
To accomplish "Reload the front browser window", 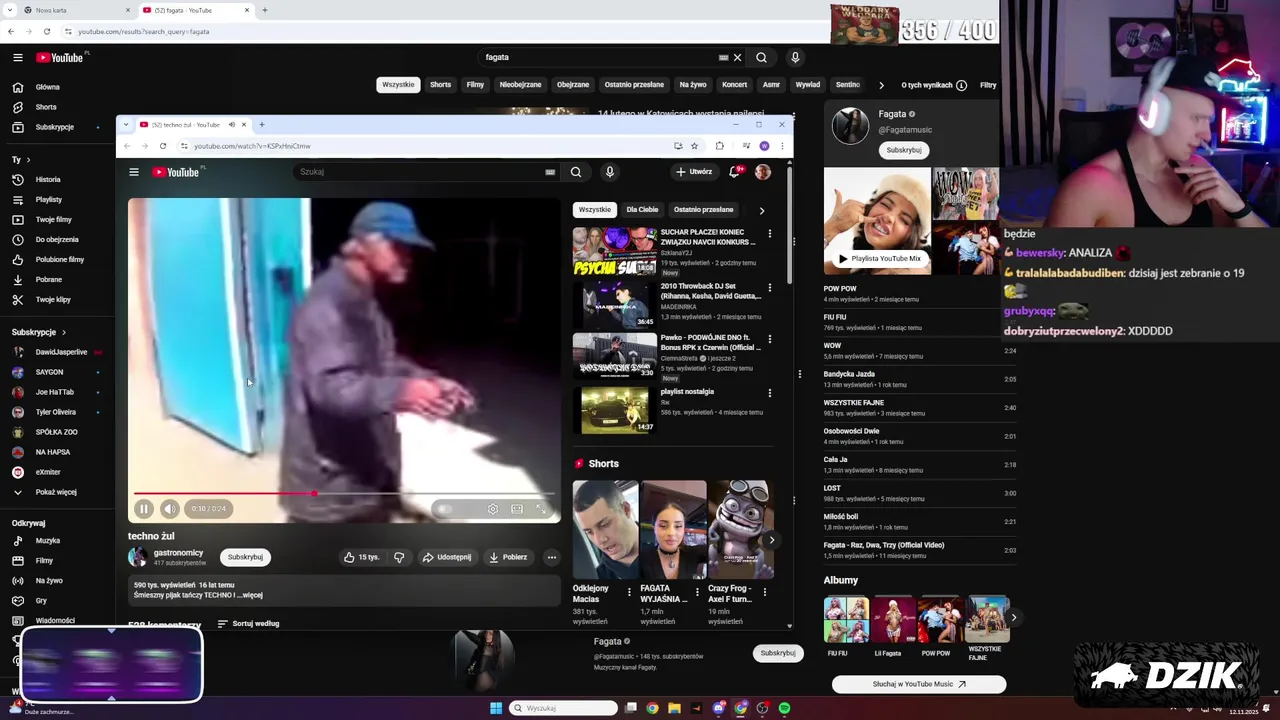I will (x=163, y=146).
